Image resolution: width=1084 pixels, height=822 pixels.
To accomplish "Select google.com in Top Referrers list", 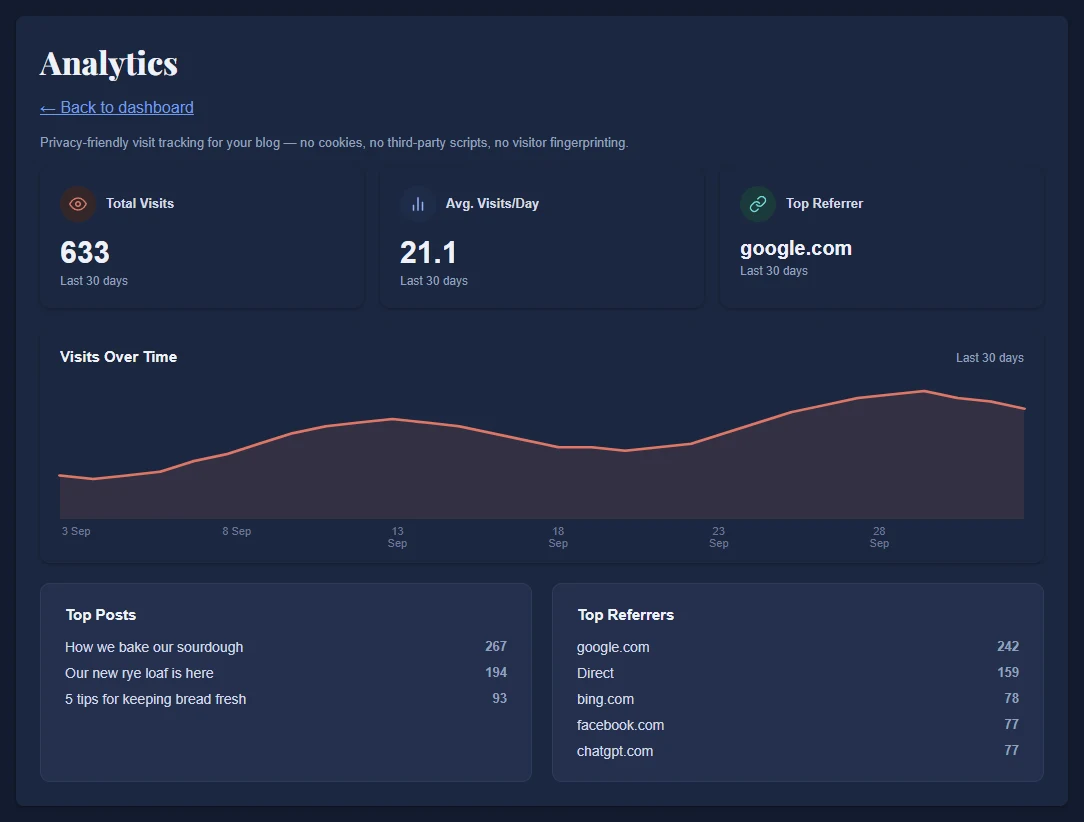I will 798,647.
